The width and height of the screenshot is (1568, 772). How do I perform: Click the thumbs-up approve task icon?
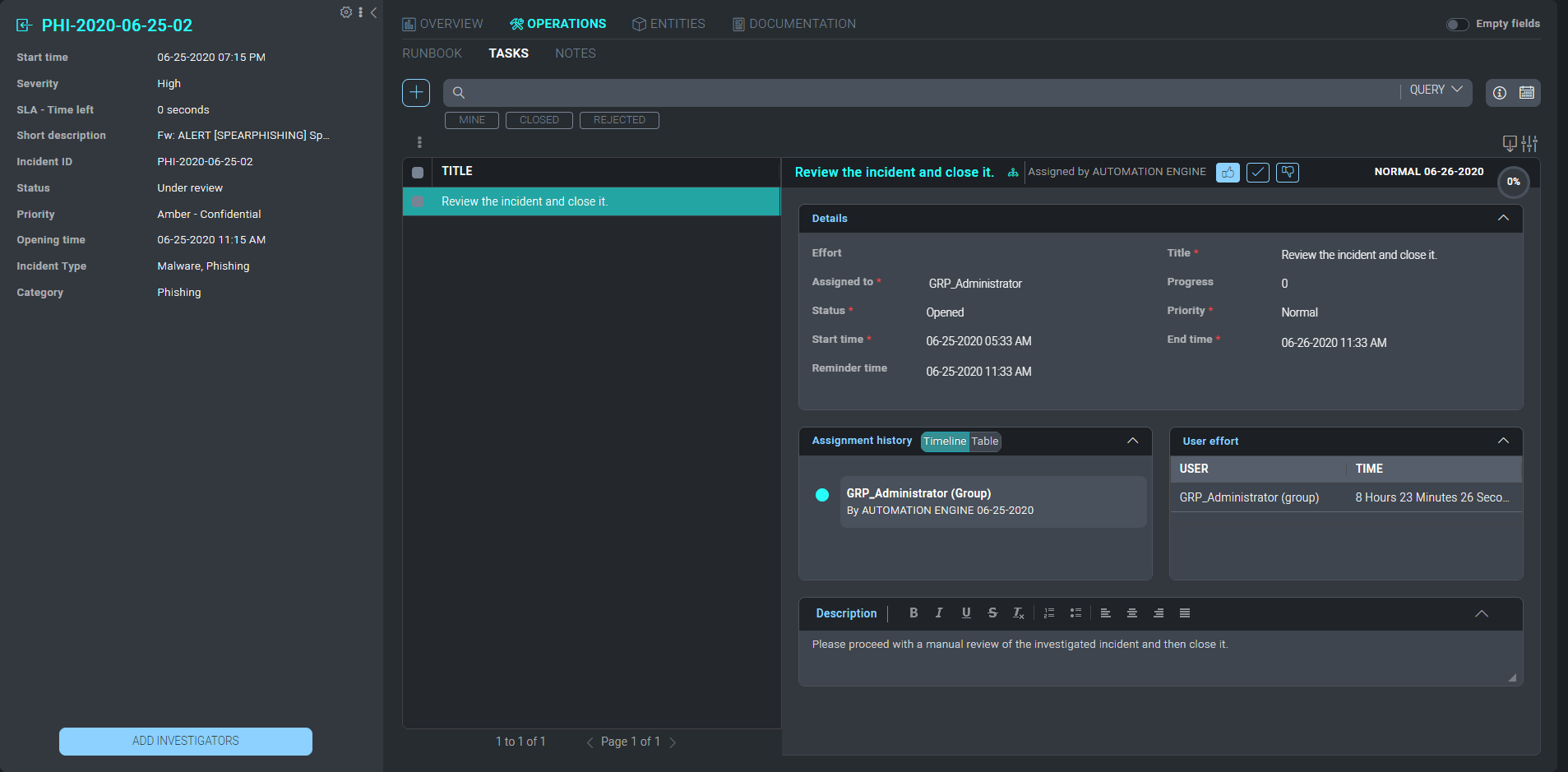(x=1227, y=173)
